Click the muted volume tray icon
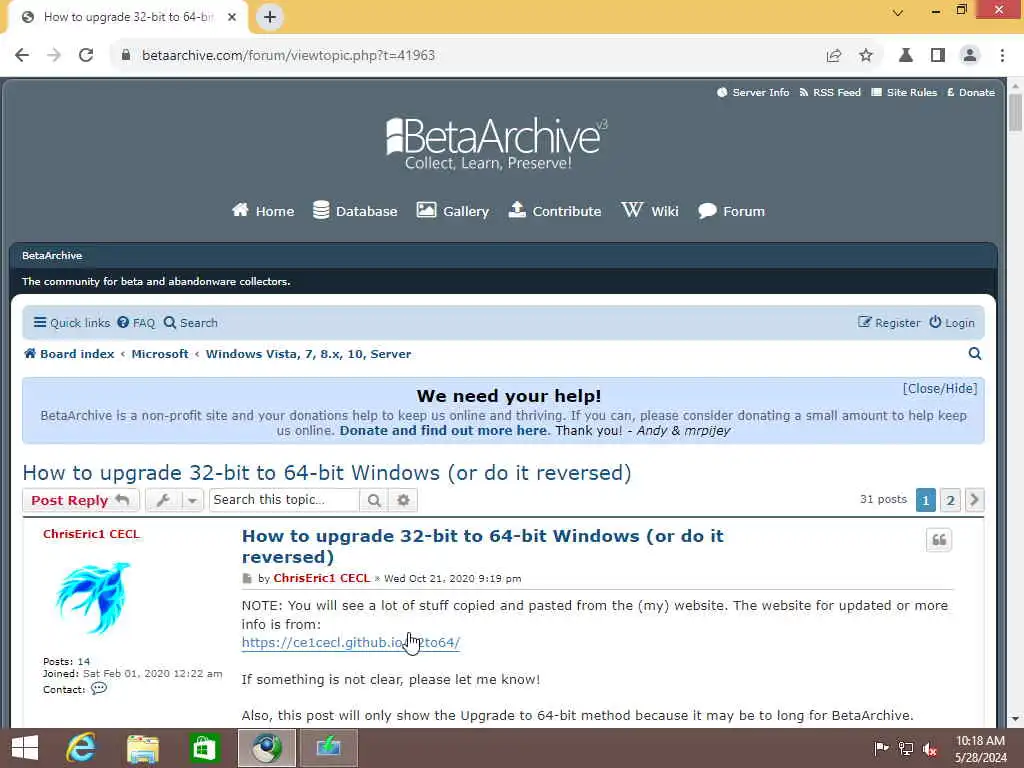This screenshot has height=768, width=1024. pos(930,749)
